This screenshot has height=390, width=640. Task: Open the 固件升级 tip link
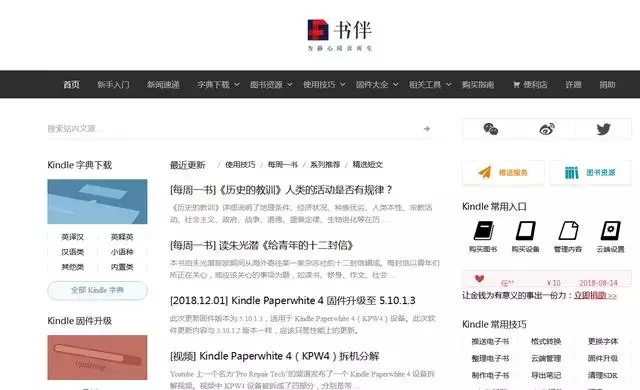point(603,358)
